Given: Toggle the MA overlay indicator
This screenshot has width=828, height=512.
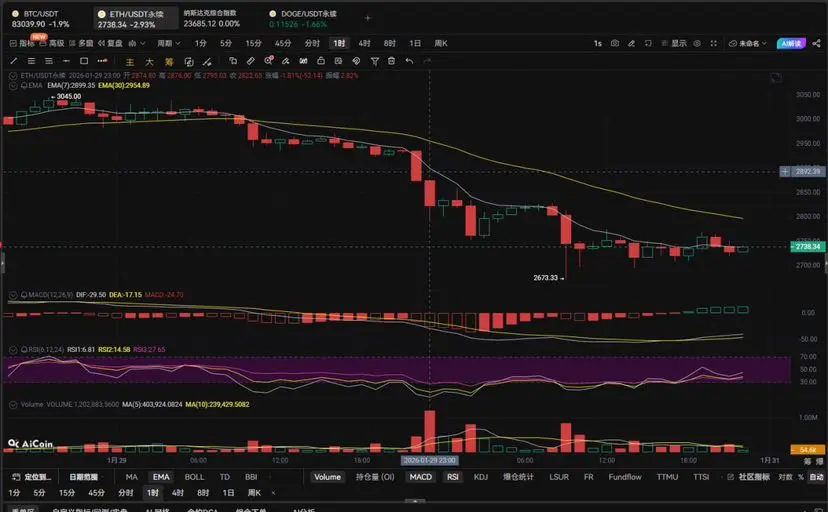Looking at the screenshot, I should point(131,477).
